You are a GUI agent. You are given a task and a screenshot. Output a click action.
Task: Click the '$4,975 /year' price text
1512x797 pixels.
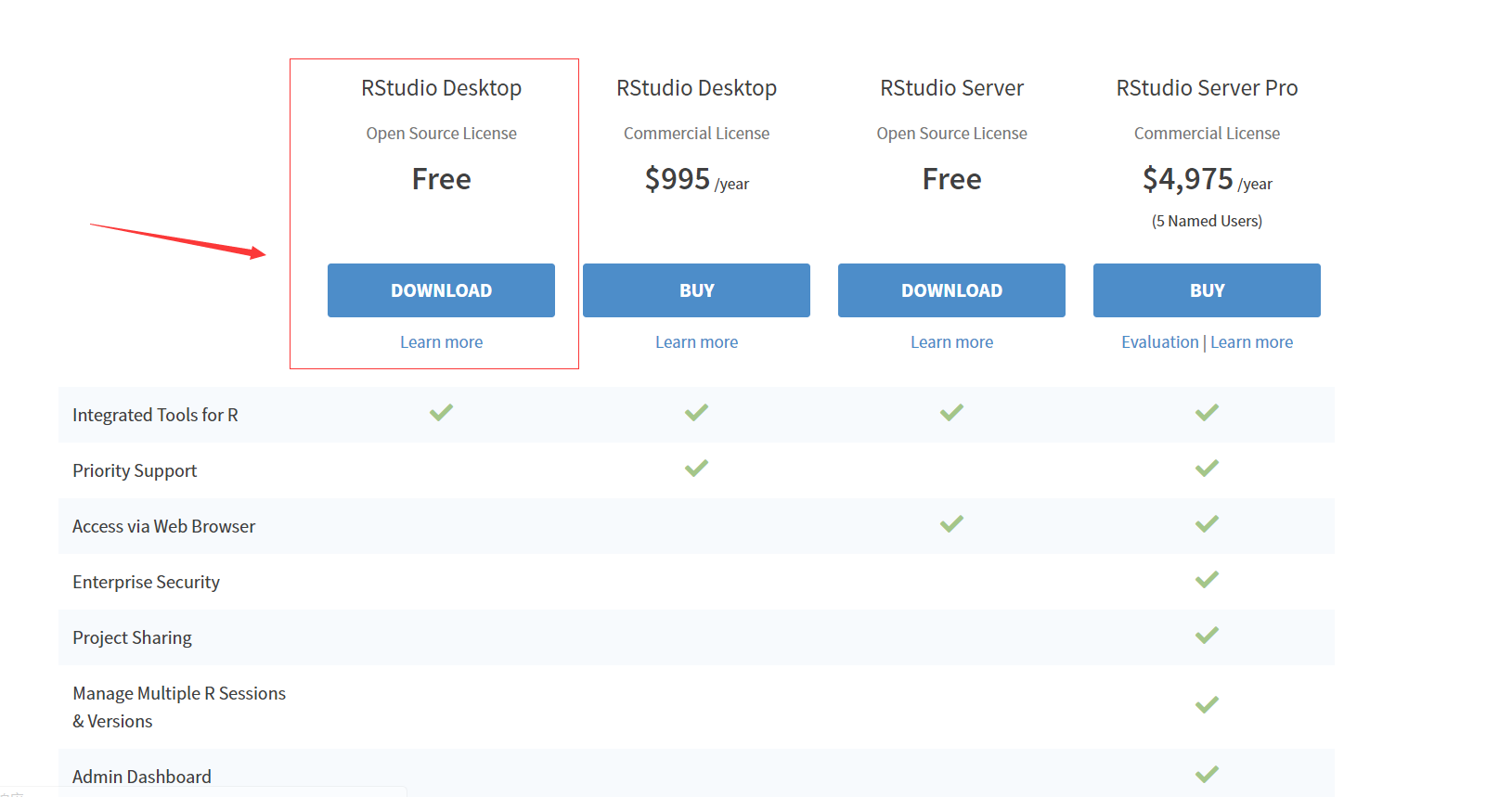[x=1207, y=179]
